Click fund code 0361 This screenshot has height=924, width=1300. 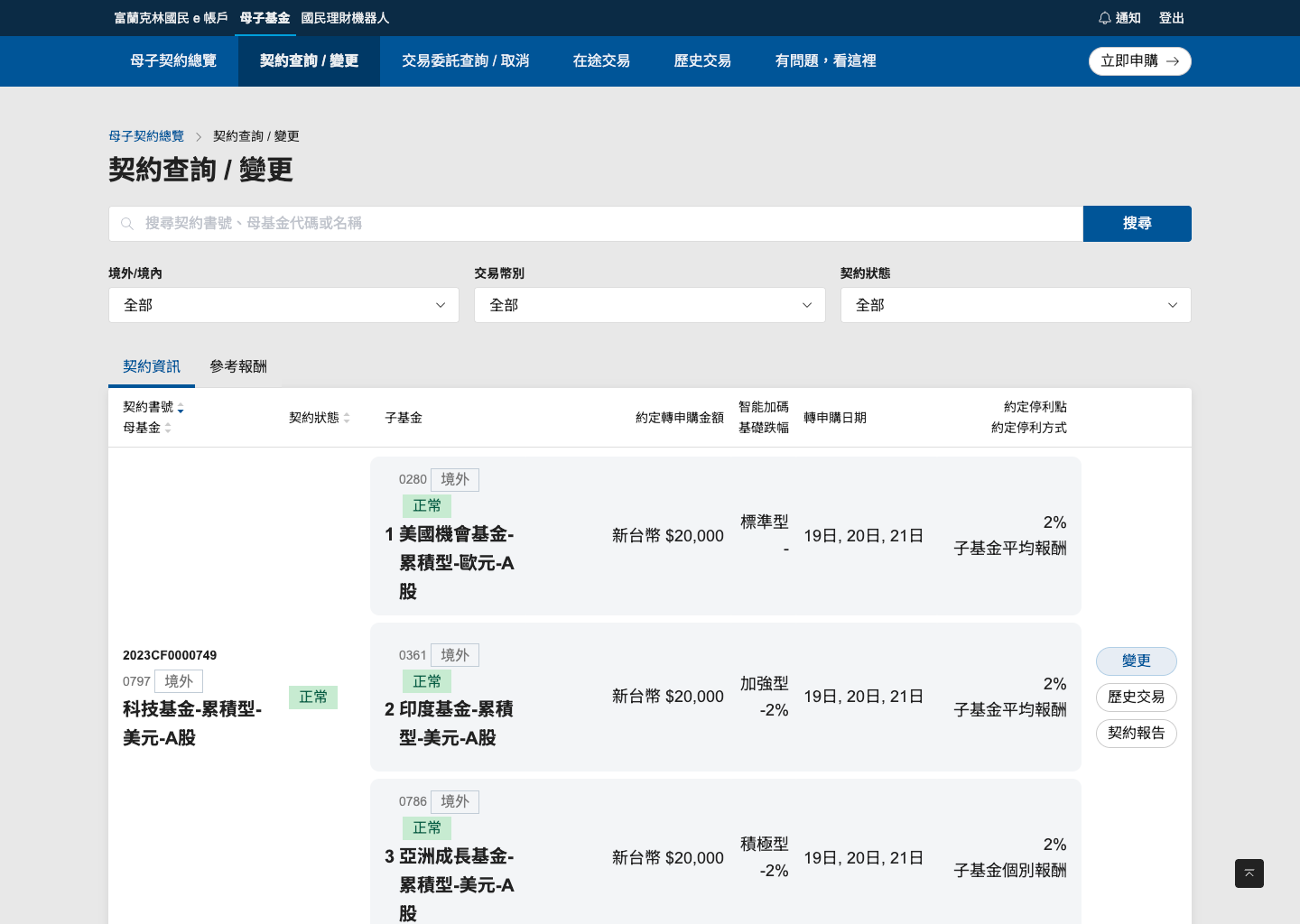(x=413, y=655)
